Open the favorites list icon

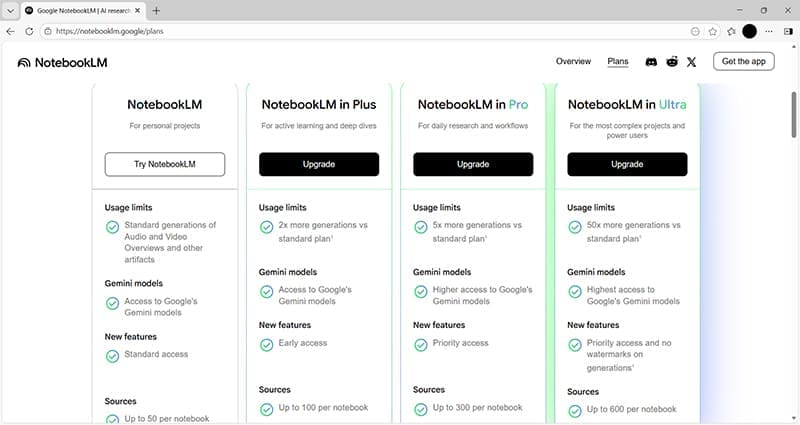click(731, 31)
